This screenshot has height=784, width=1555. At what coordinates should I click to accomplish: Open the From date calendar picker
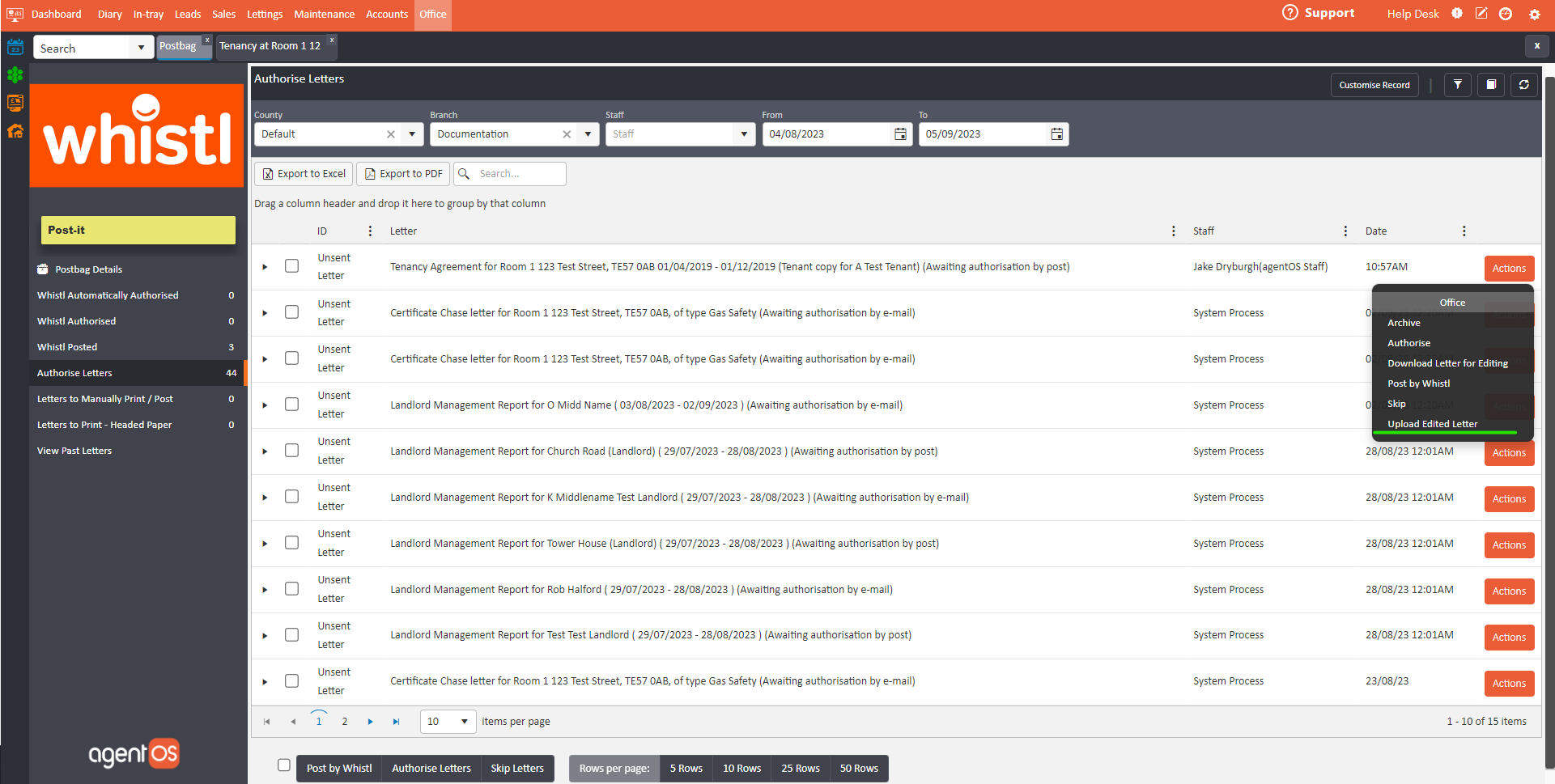click(900, 134)
